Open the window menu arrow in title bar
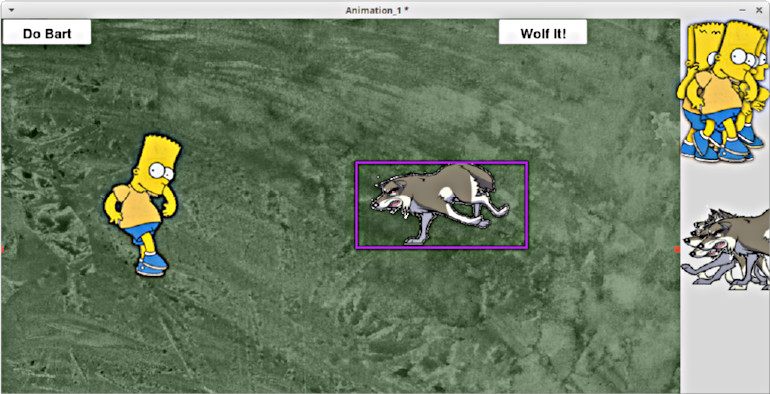 click(11, 10)
